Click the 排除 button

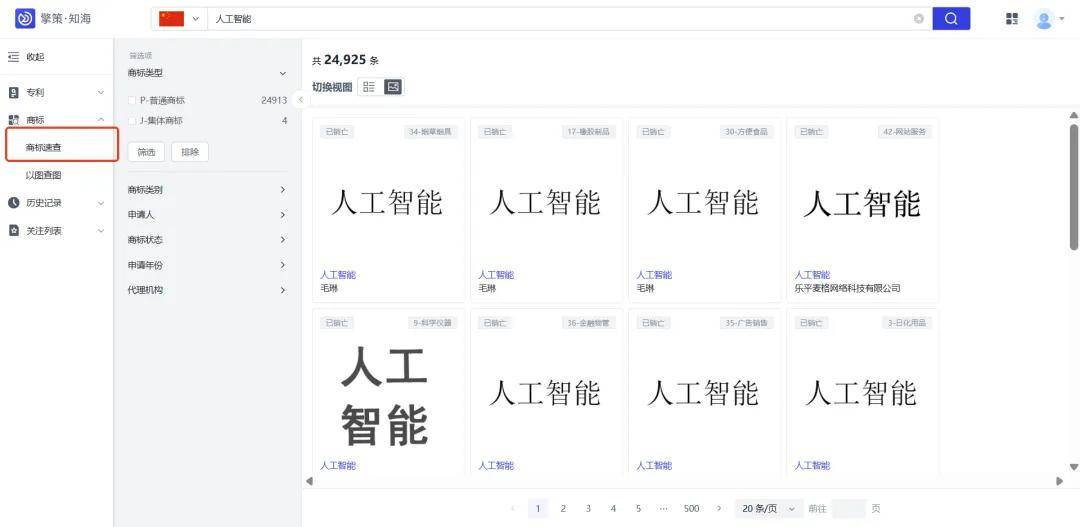tap(190, 152)
